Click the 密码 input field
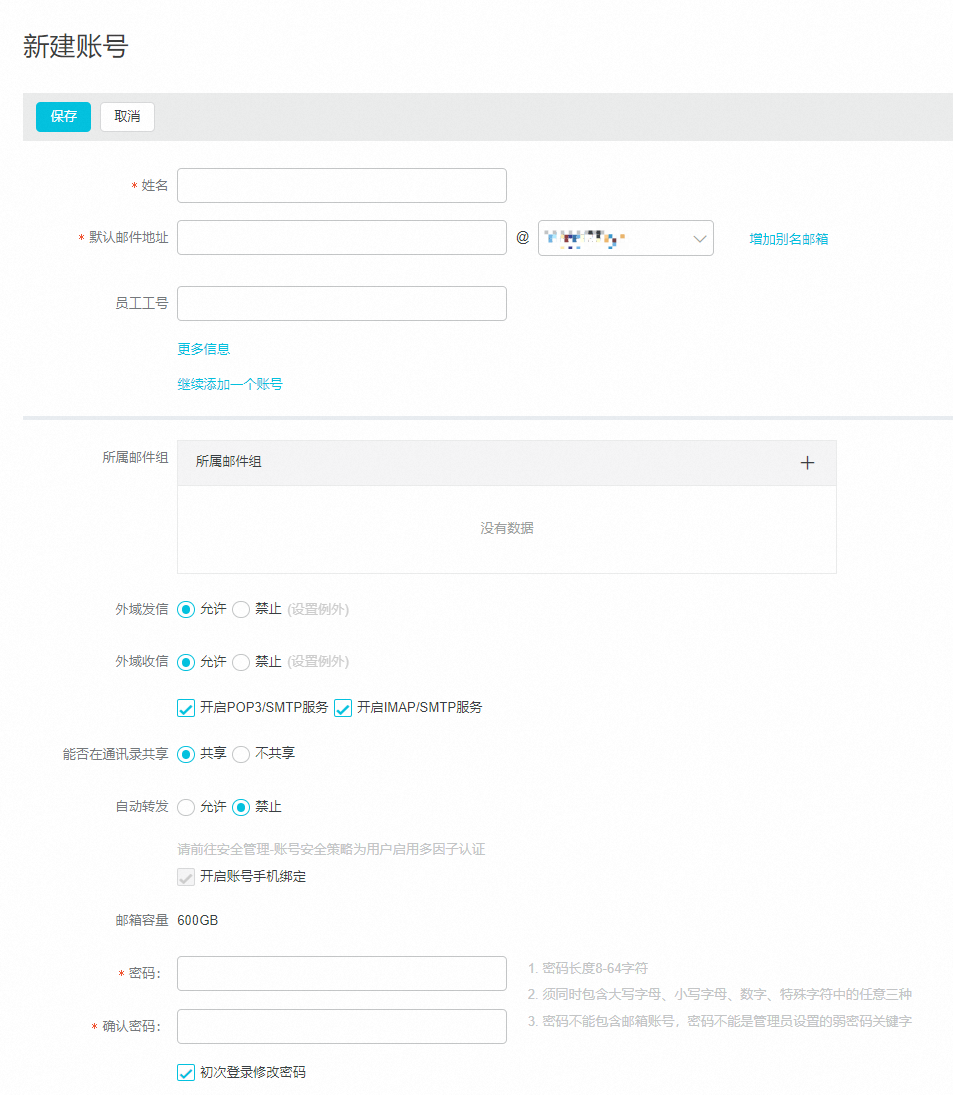This screenshot has width=953, height=1095. click(x=341, y=974)
